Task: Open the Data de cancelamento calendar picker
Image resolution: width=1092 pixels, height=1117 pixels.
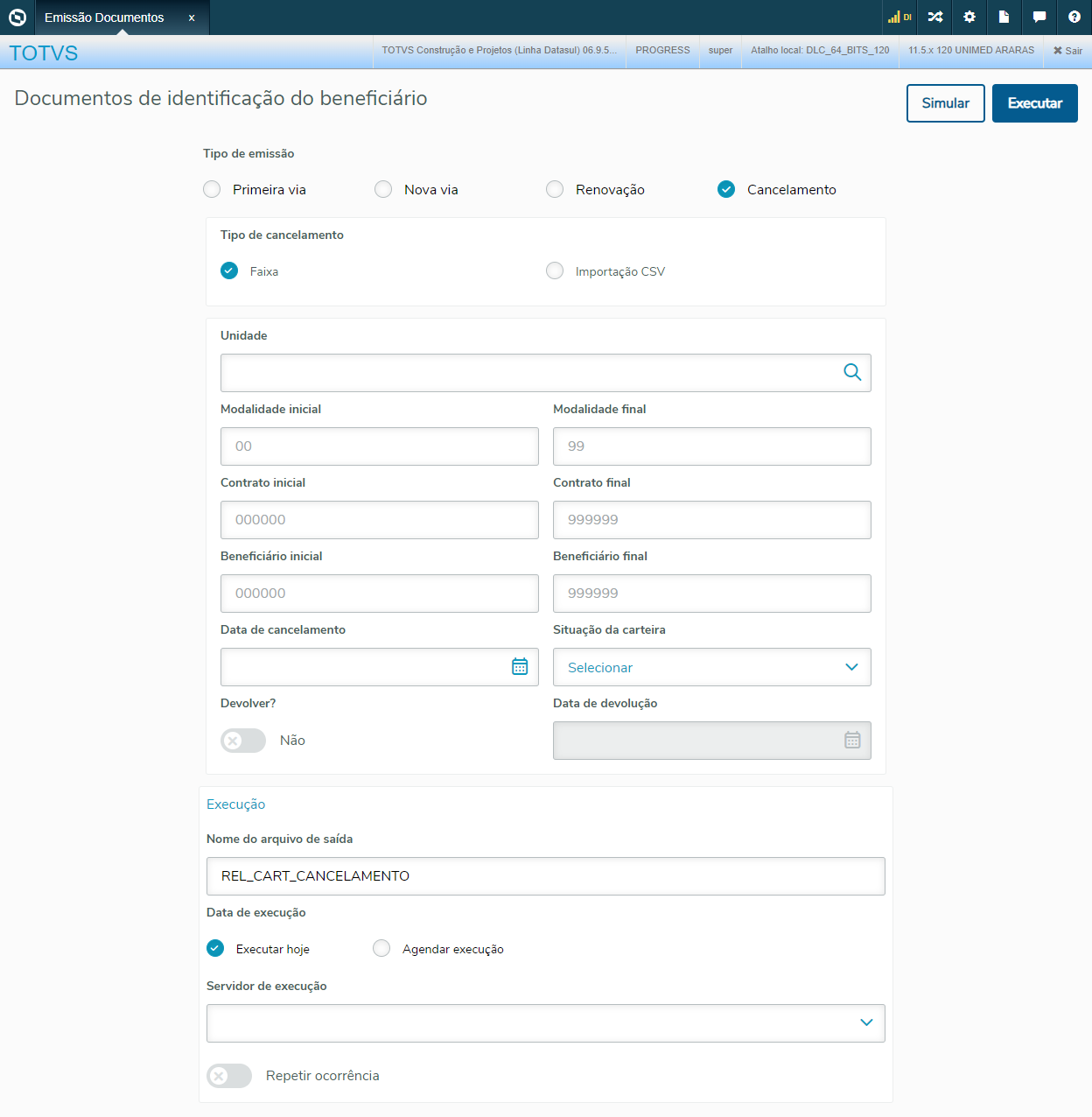Action: tap(520, 667)
